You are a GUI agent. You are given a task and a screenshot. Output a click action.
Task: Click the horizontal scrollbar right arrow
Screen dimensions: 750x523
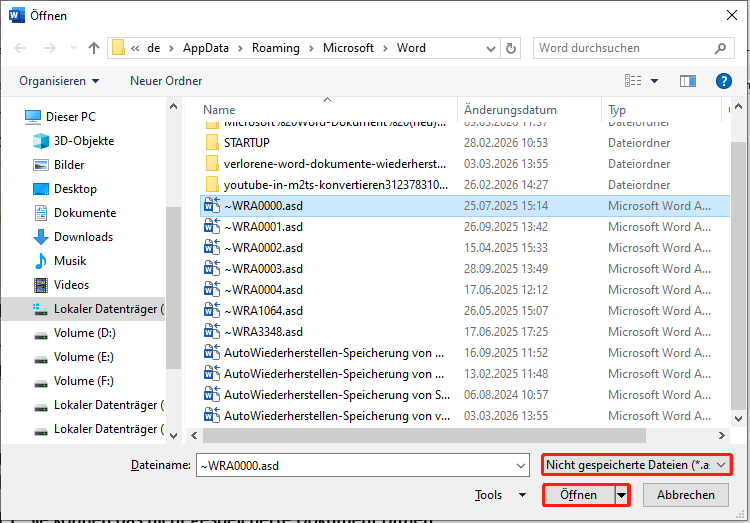tap(721, 435)
